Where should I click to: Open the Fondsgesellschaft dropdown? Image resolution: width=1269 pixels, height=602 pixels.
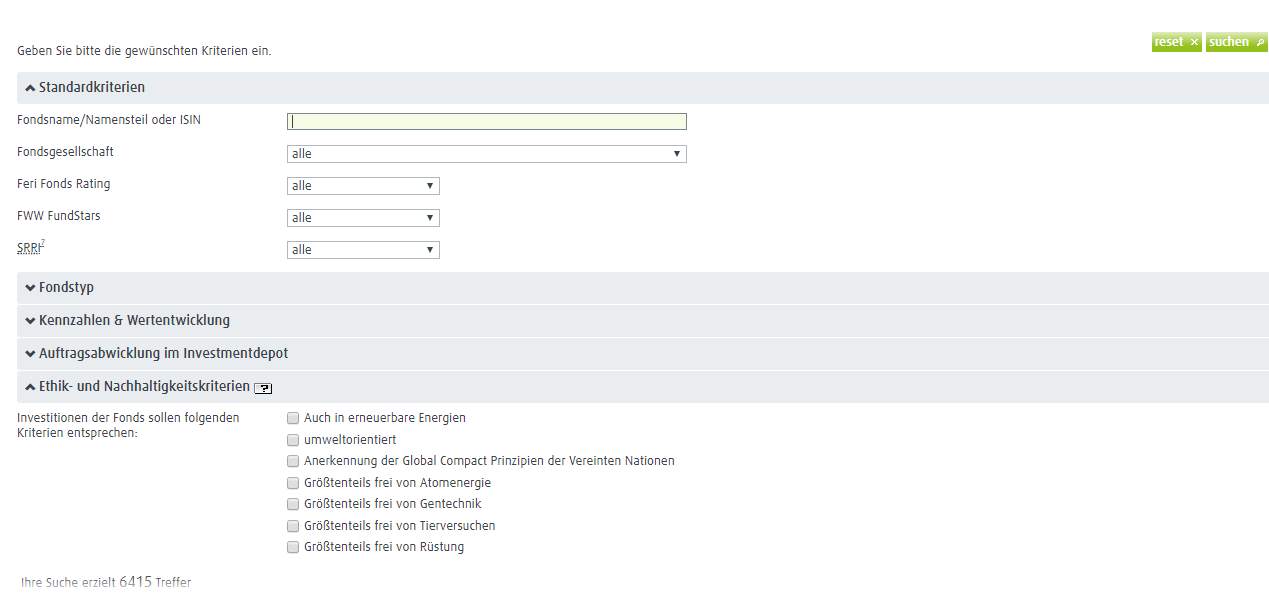486,154
